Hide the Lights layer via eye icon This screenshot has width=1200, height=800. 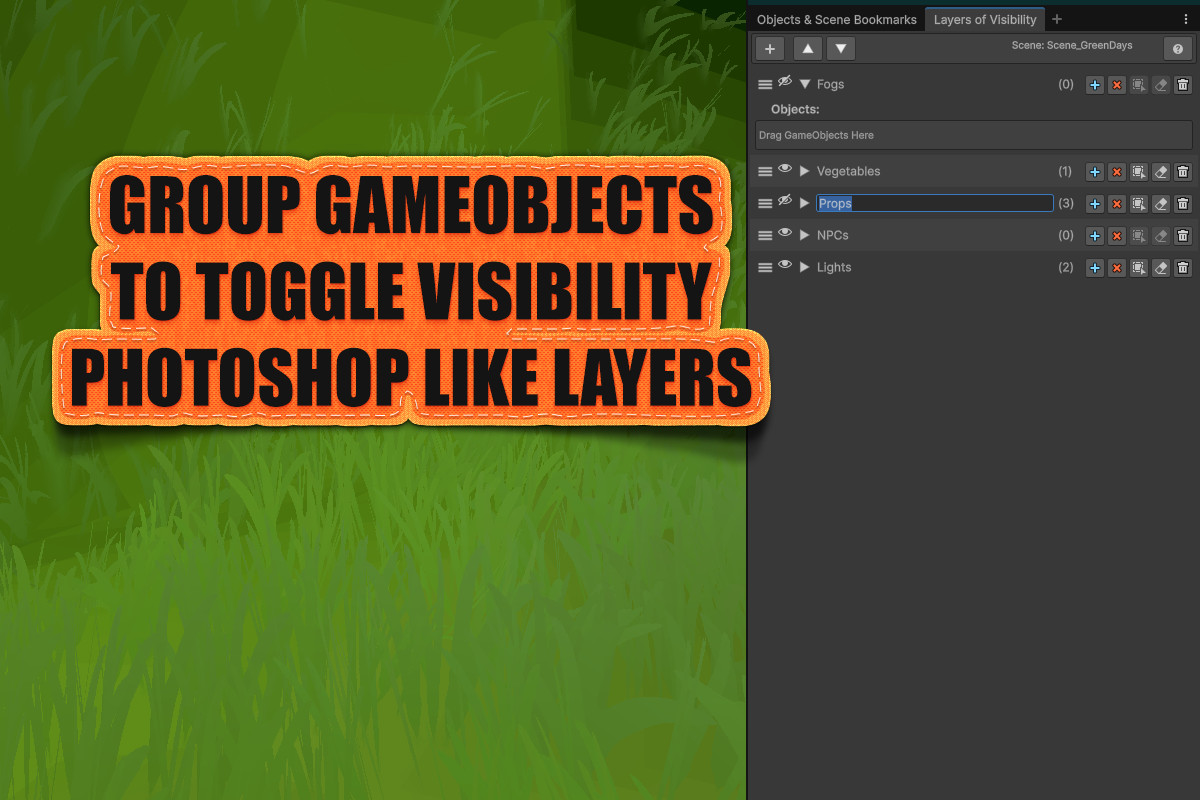(785, 265)
